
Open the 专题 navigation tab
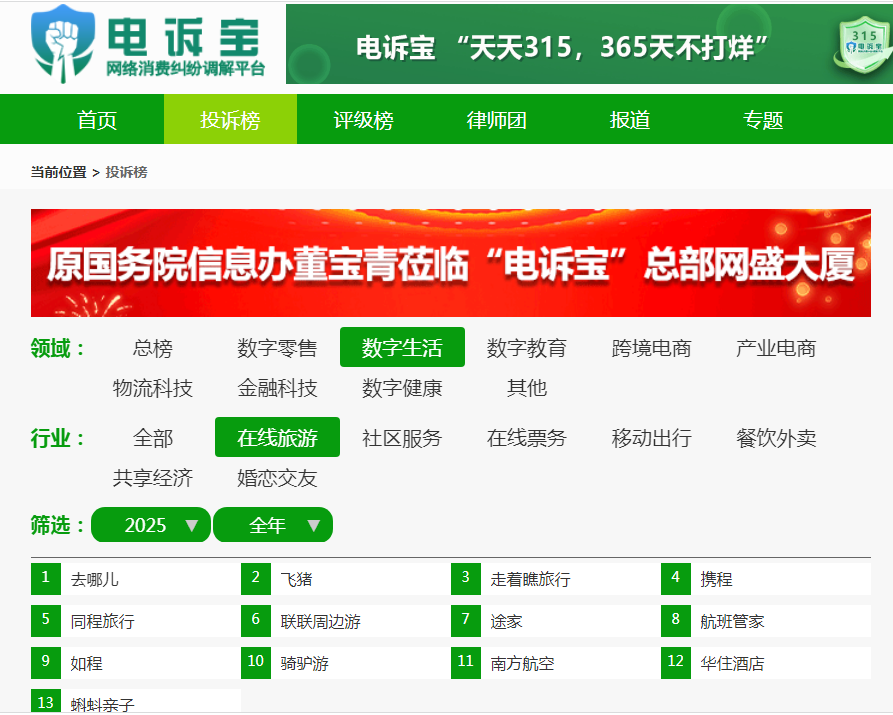click(x=763, y=120)
